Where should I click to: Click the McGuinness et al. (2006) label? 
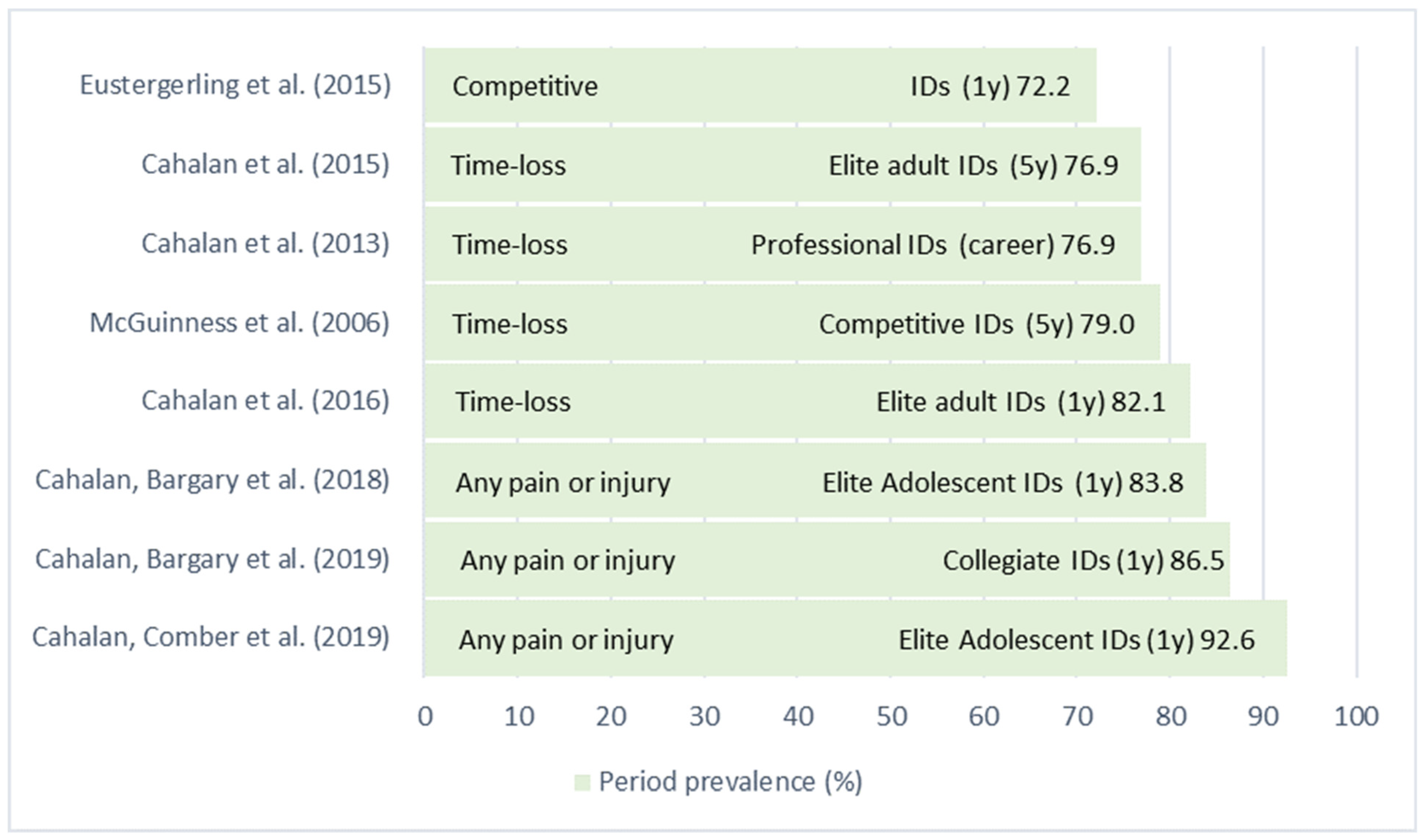(239, 323)
